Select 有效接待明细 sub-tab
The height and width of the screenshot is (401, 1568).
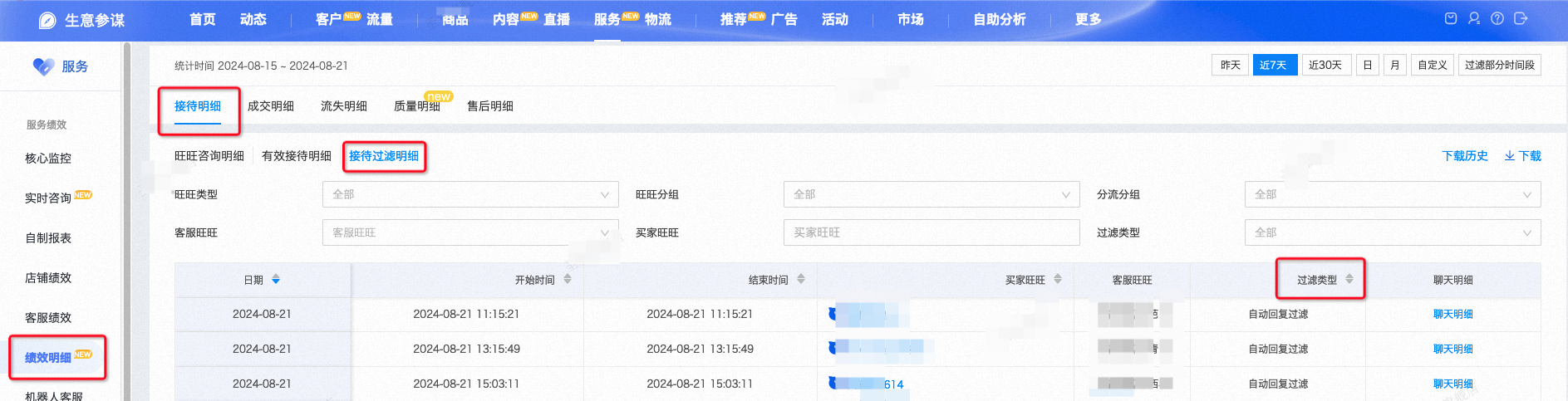tap(297, 156)
